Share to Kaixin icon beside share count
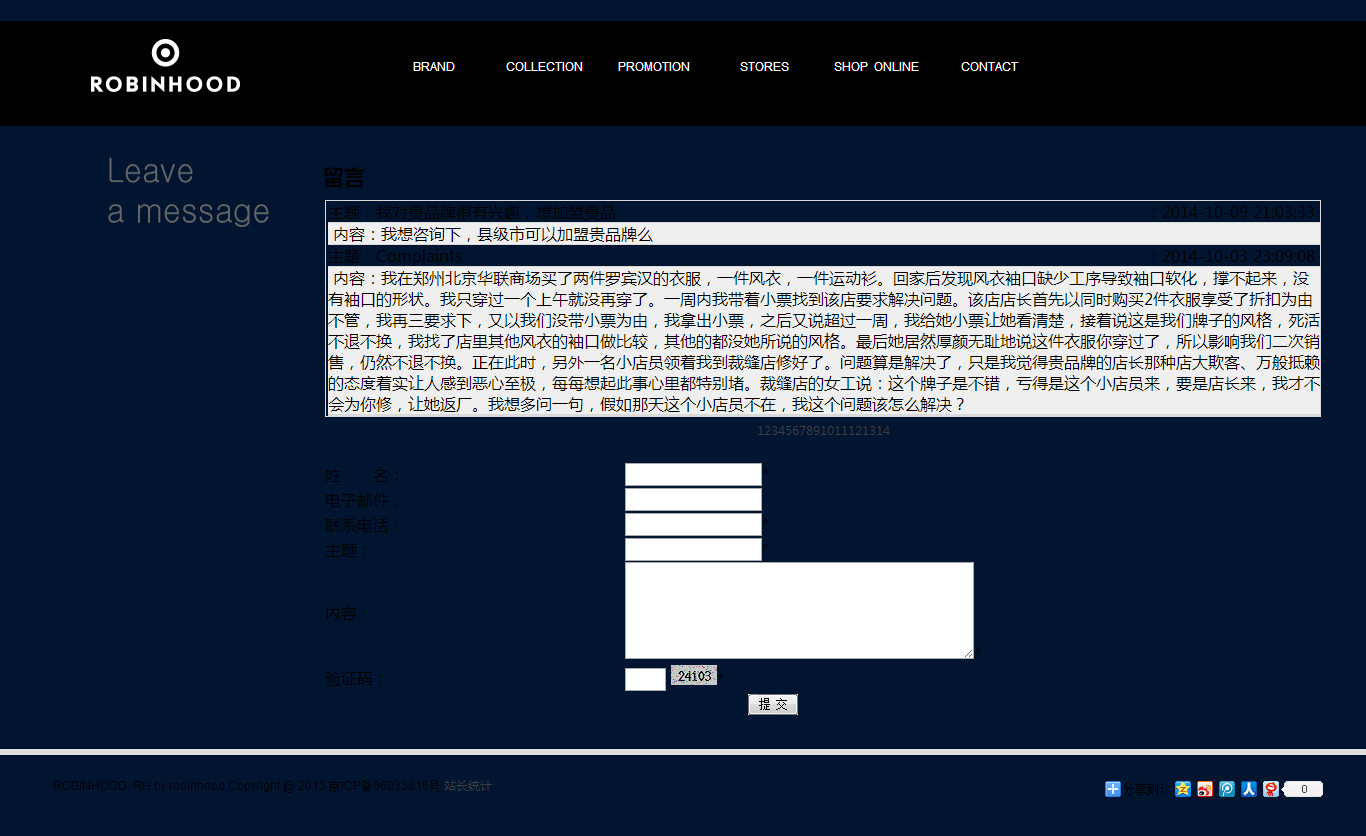The height and width of the screenshot is (836, 1366). coord(1271,789)
